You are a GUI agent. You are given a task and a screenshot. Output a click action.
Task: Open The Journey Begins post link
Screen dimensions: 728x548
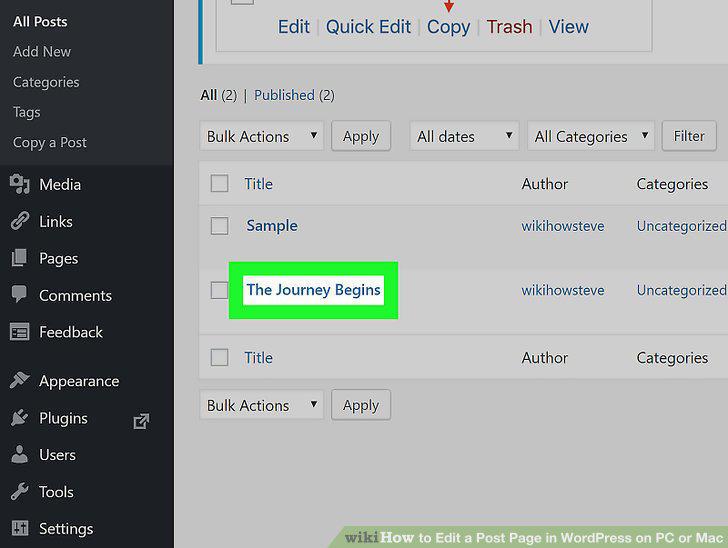[x=313, y=290]
